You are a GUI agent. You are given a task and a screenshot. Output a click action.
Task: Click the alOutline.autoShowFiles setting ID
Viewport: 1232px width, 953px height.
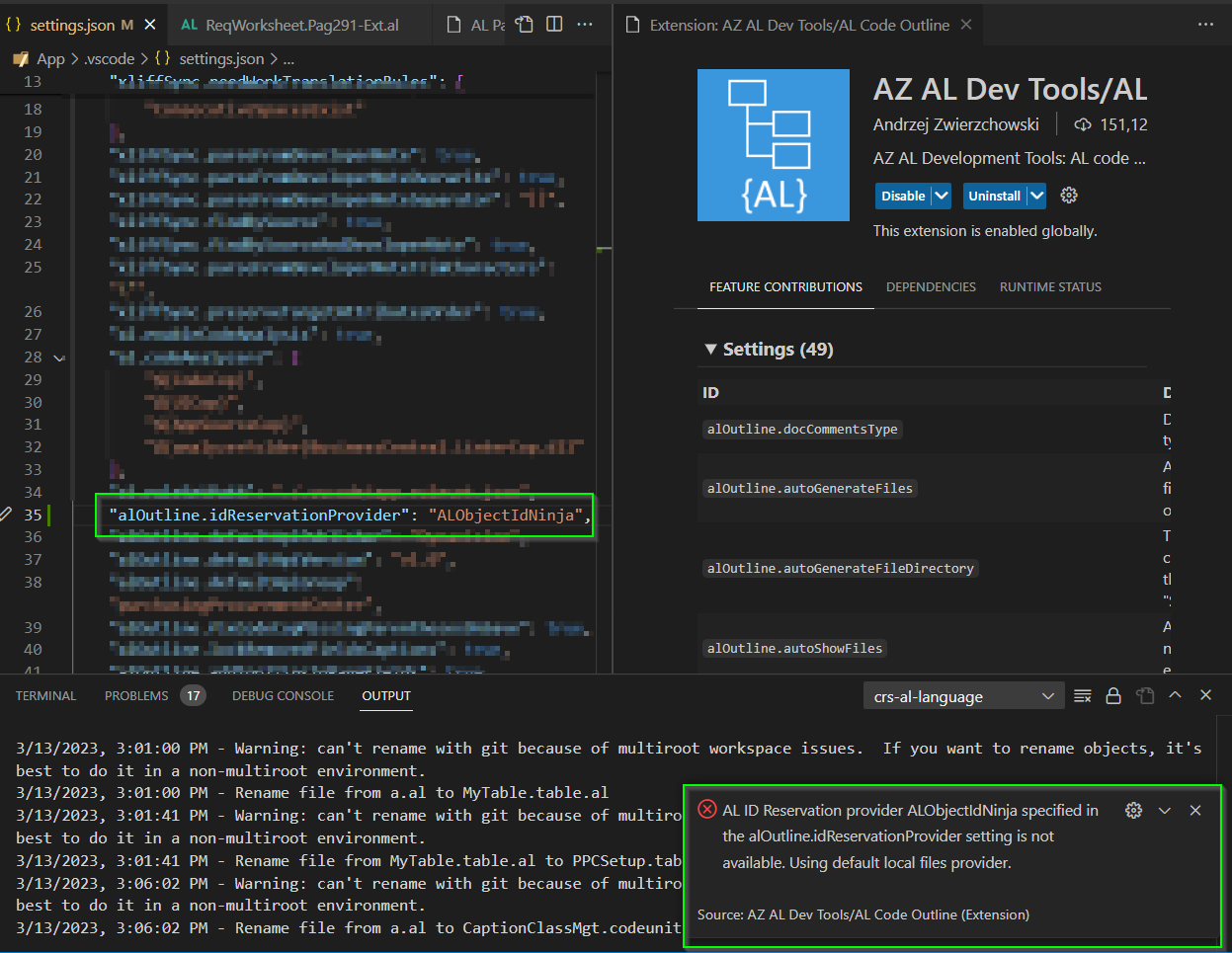pos(795,648)
